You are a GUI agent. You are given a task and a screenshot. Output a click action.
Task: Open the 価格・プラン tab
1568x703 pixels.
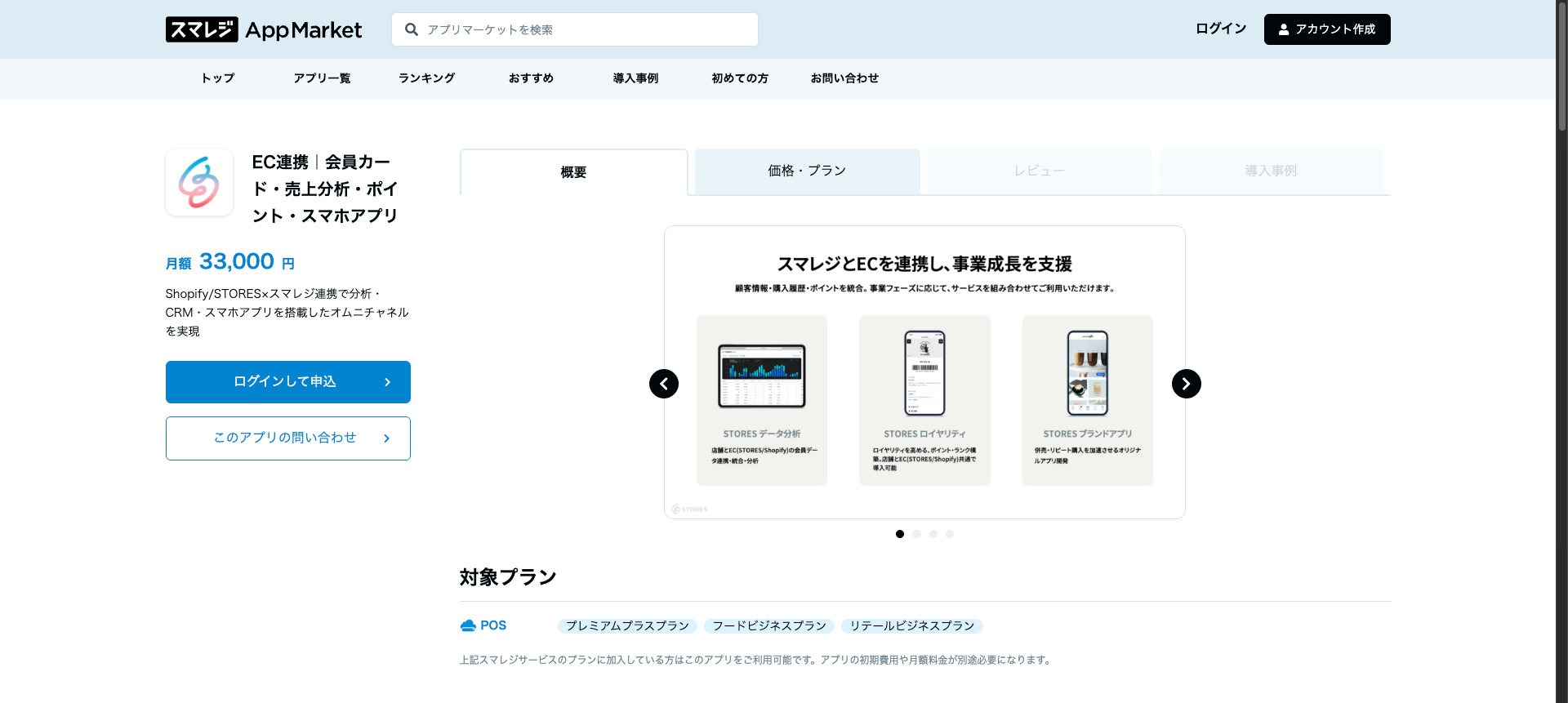(x=807, y=171)
